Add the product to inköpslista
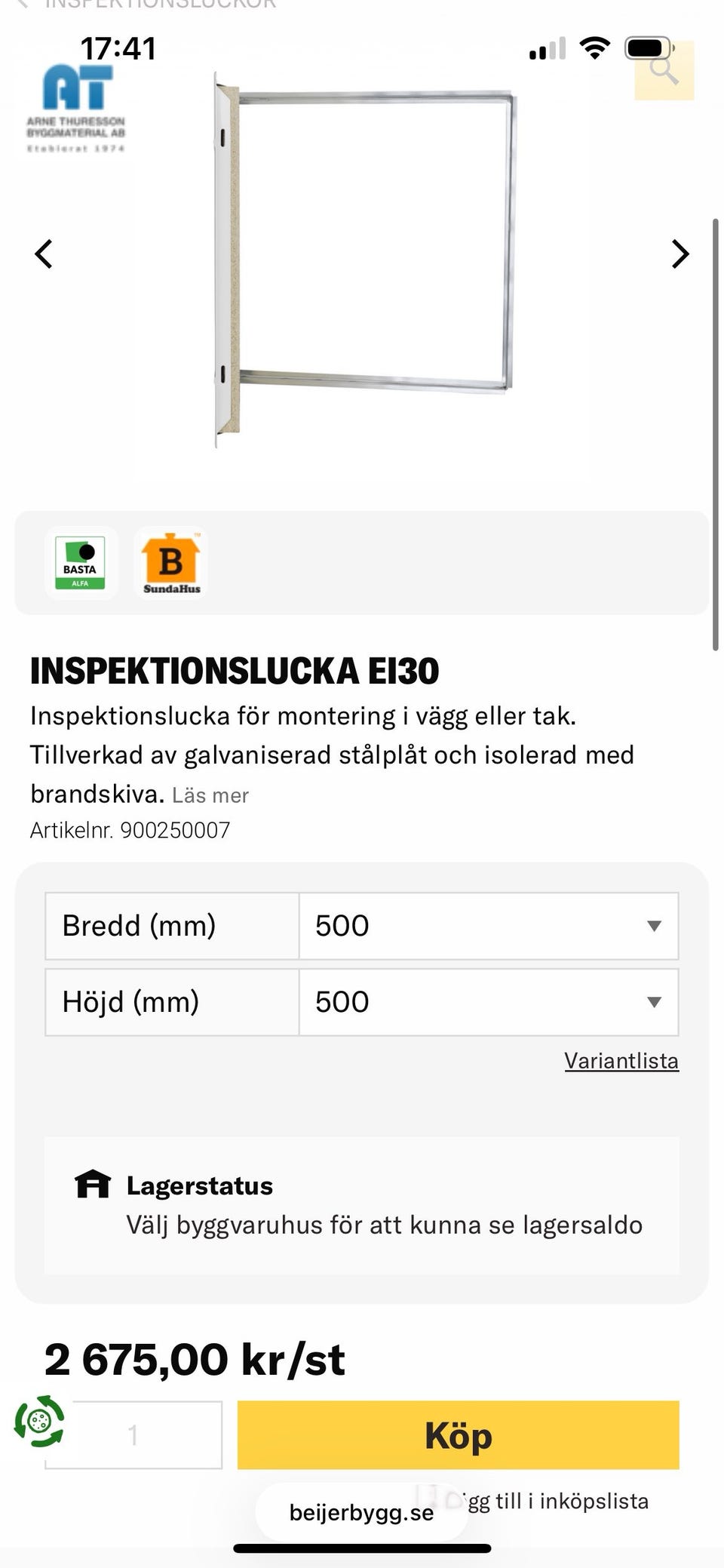This screenshot has width=724, height=1568. (x=558, y=1501)
